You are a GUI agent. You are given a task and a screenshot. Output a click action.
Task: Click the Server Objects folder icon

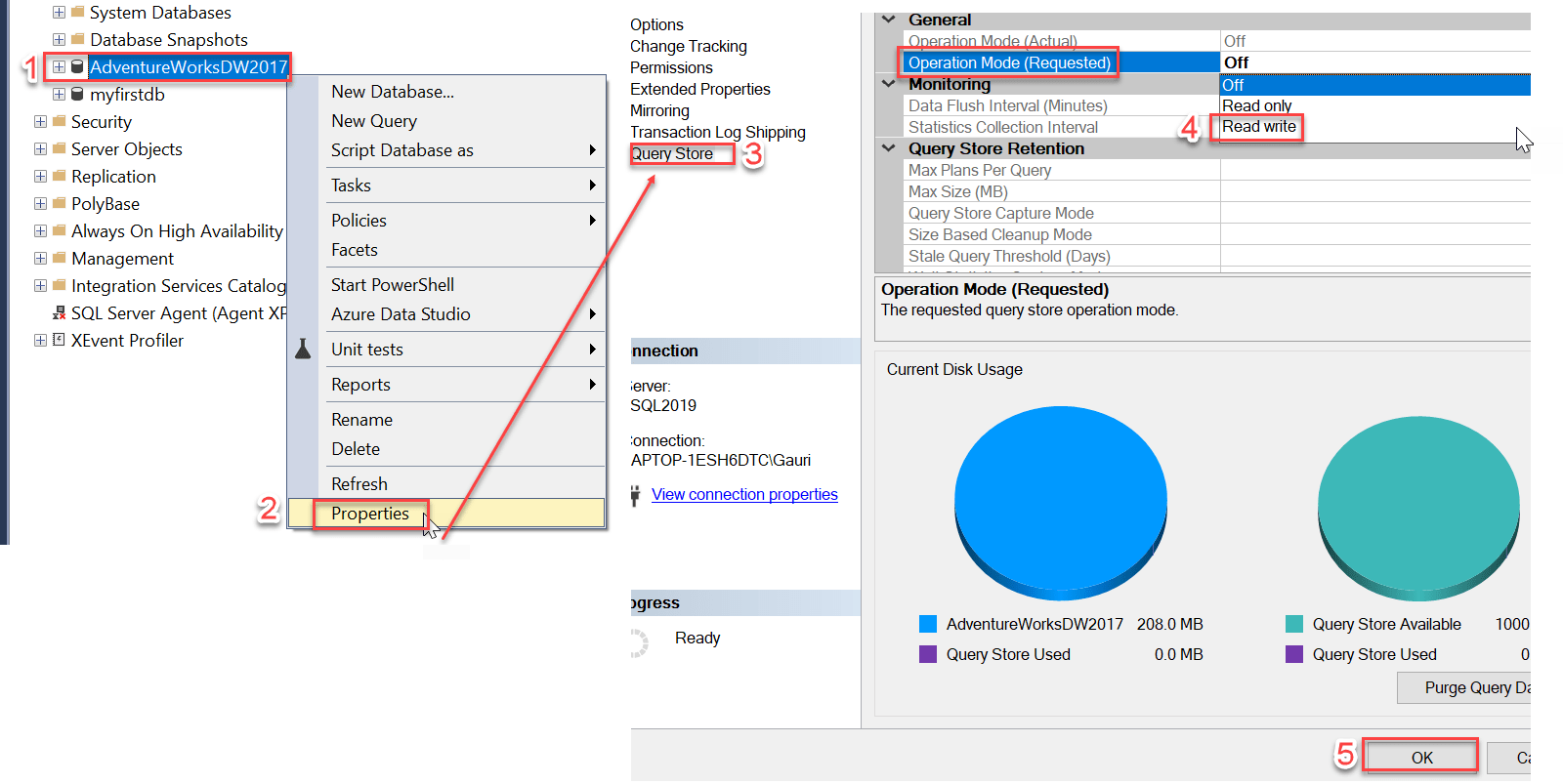coord(60,148)
